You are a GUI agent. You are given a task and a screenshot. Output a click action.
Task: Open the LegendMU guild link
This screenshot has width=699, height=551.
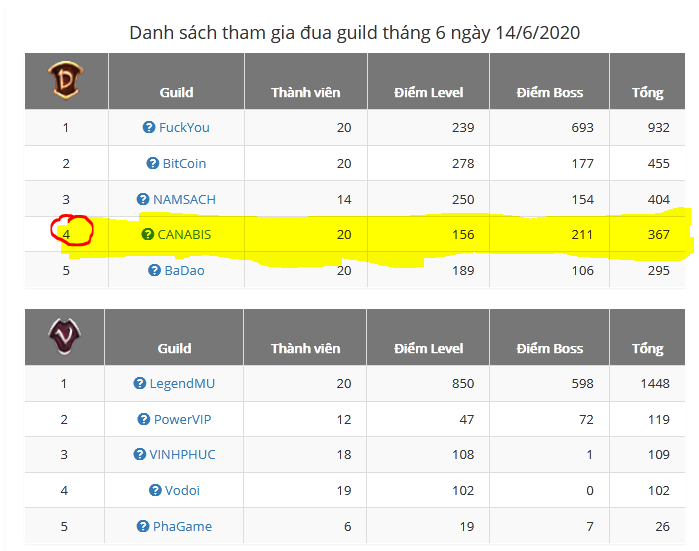click(x=182, y=383)
